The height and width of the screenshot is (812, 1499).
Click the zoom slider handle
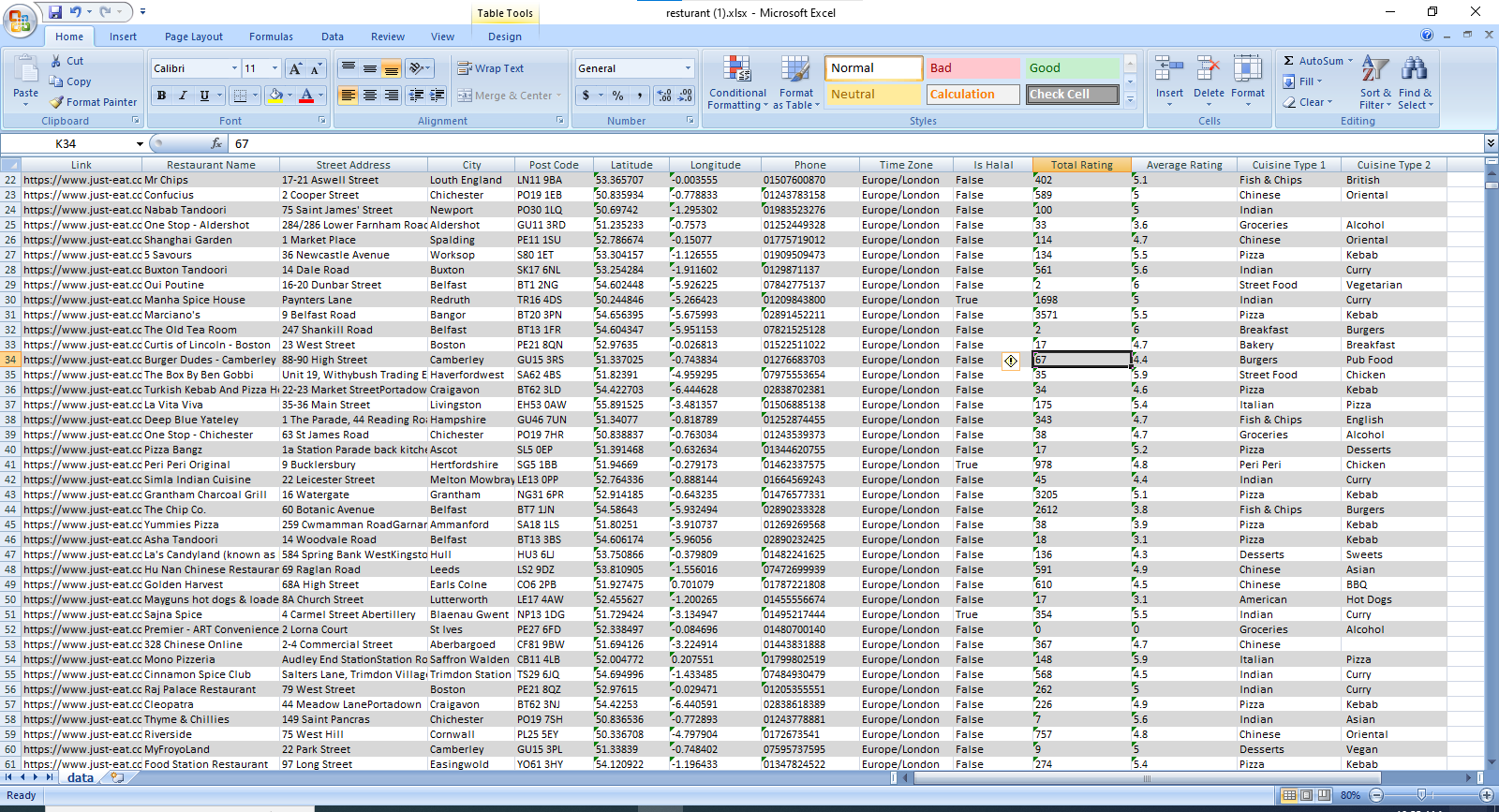pyautogui.click(x=1422, y=795)
